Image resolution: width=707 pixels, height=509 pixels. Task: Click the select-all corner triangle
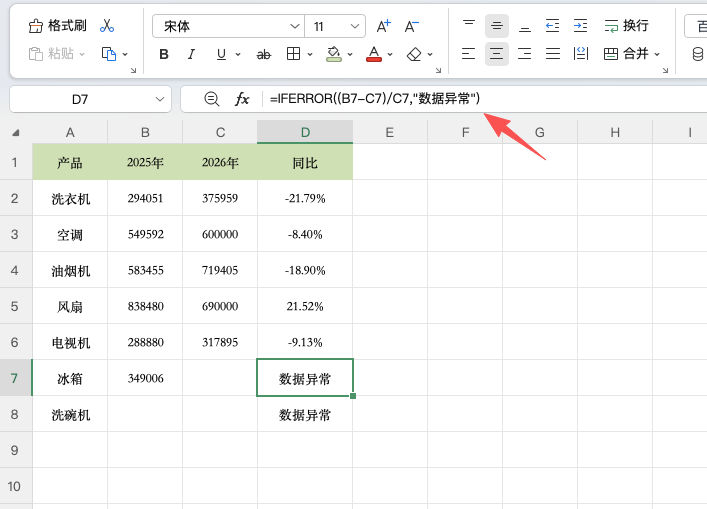coord(16,133)
